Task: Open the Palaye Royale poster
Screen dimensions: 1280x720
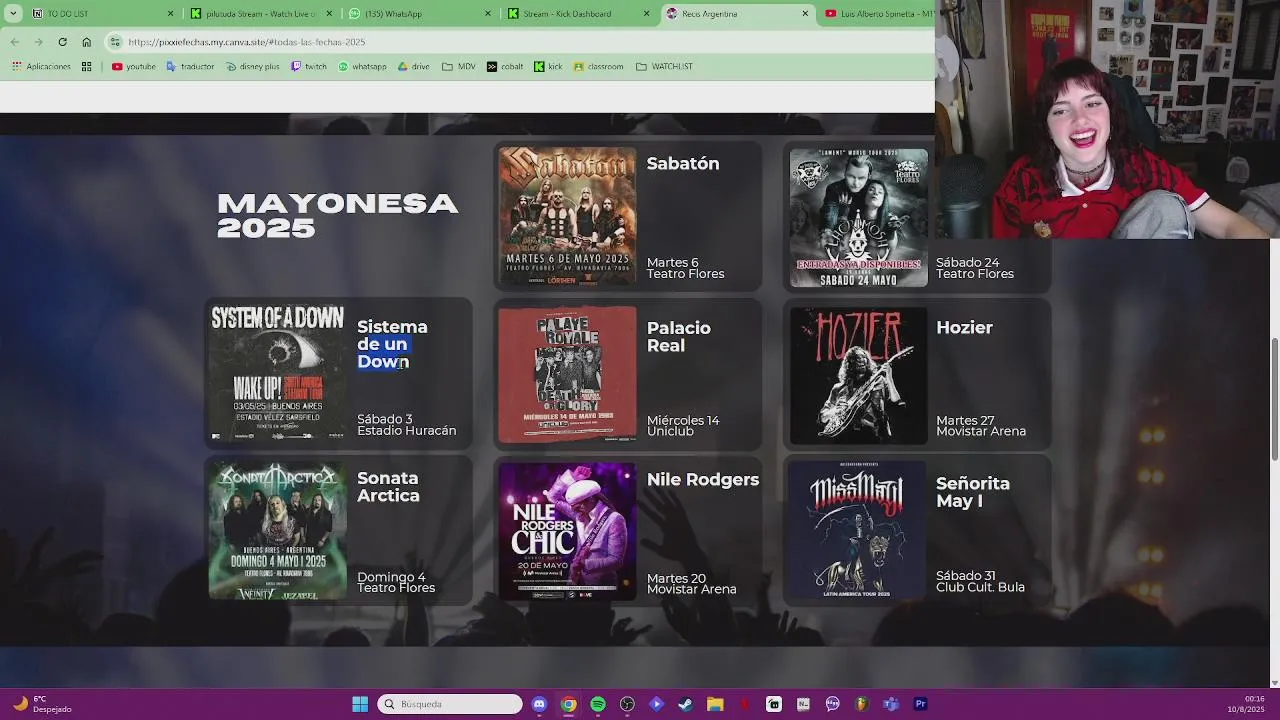Action: [x=567, y=374]
